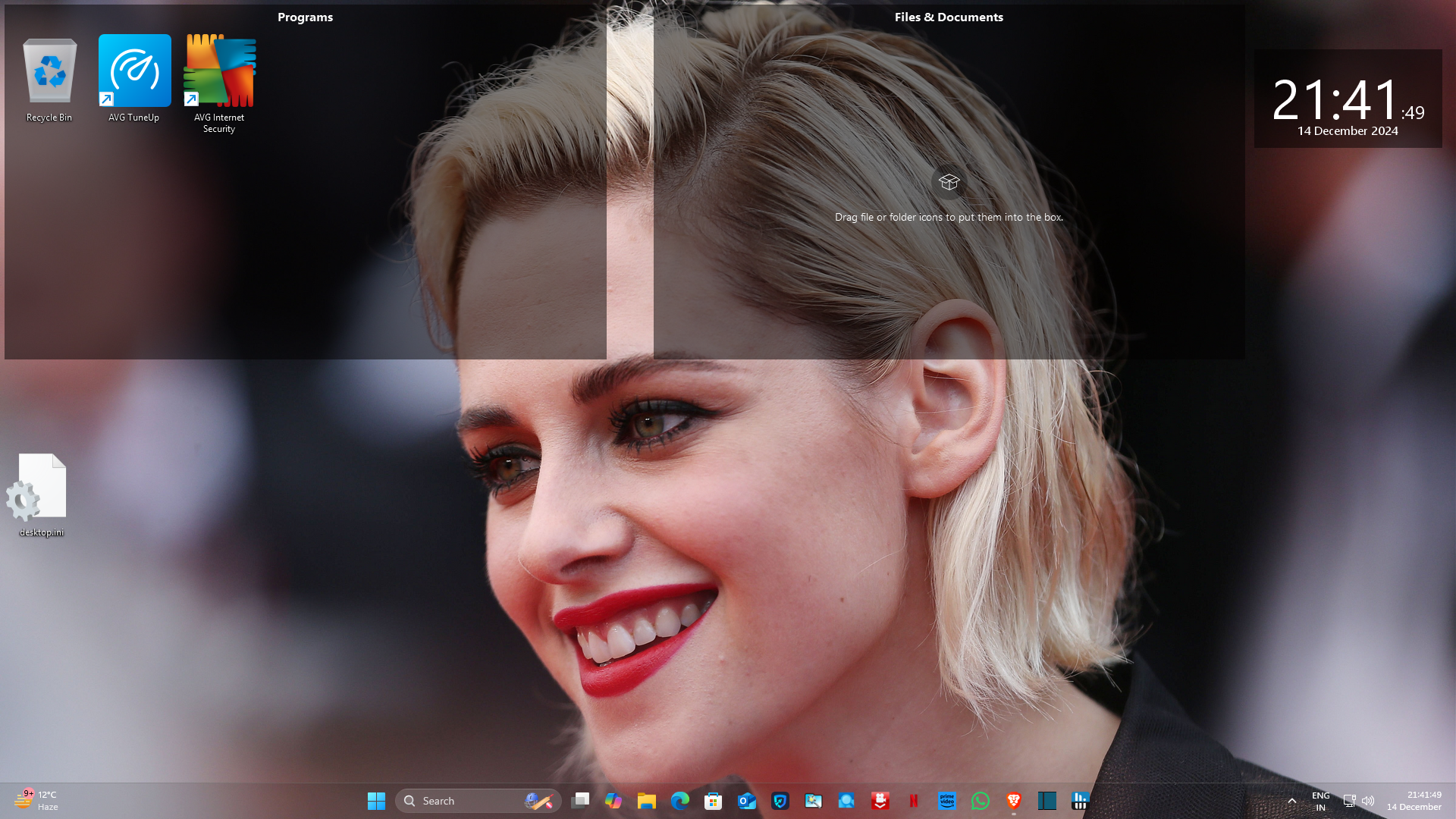This screenshot has width=1456, height=819.
Task: Click the Files & Documents box title
Action: (x=949, y=17)
